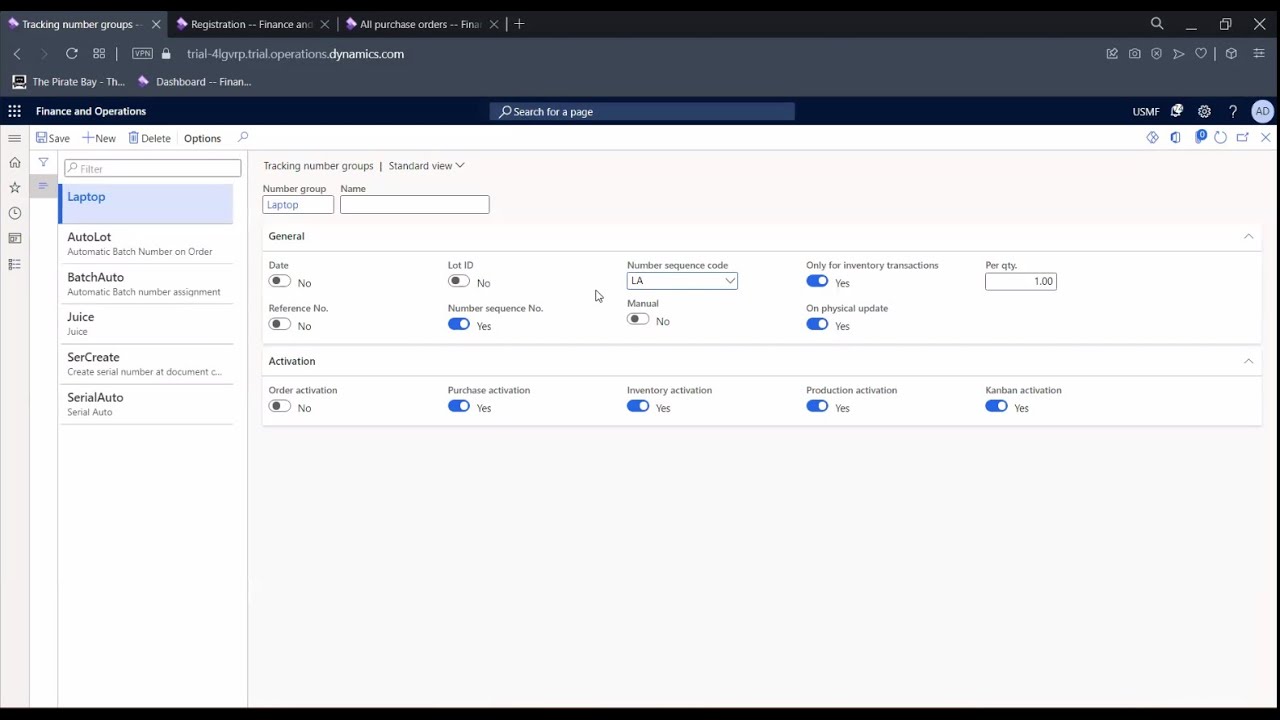The width and height of the screenshot is (1280, 720).
Task: Switch to the Registration browser tab
Action: 253,24
